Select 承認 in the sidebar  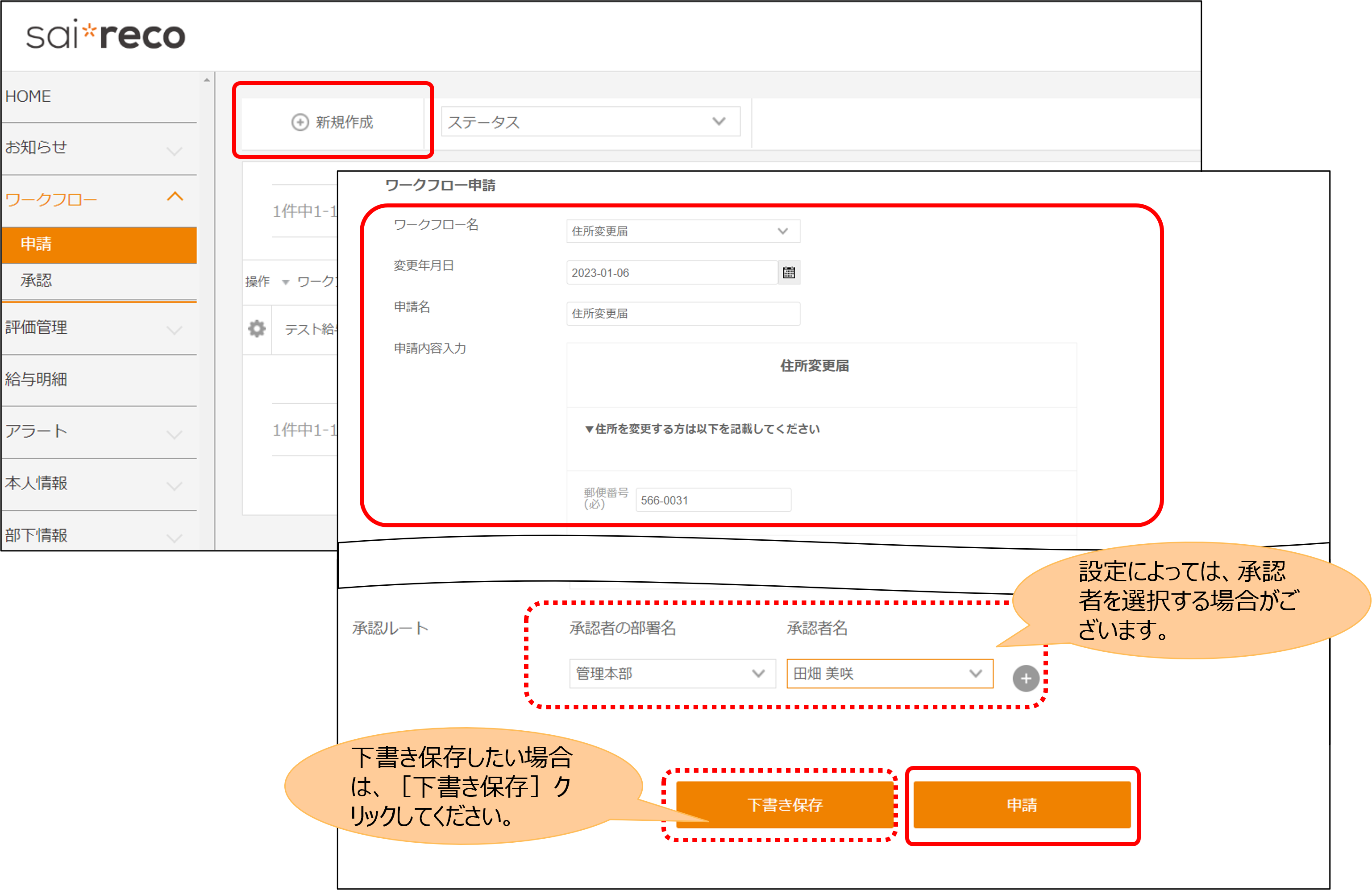pyautogui.click(x=37, y=281)
